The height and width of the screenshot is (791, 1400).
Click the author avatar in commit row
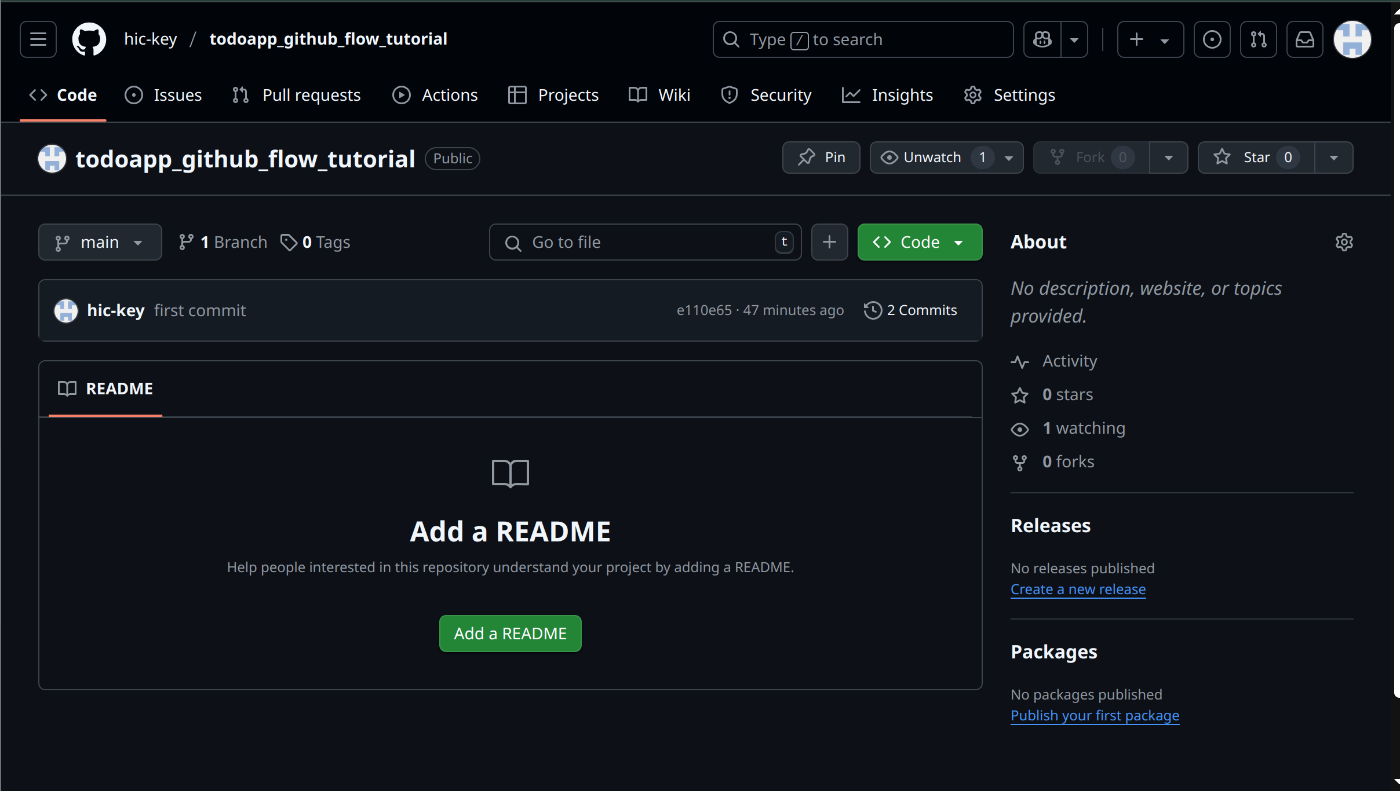click(66, 310)
